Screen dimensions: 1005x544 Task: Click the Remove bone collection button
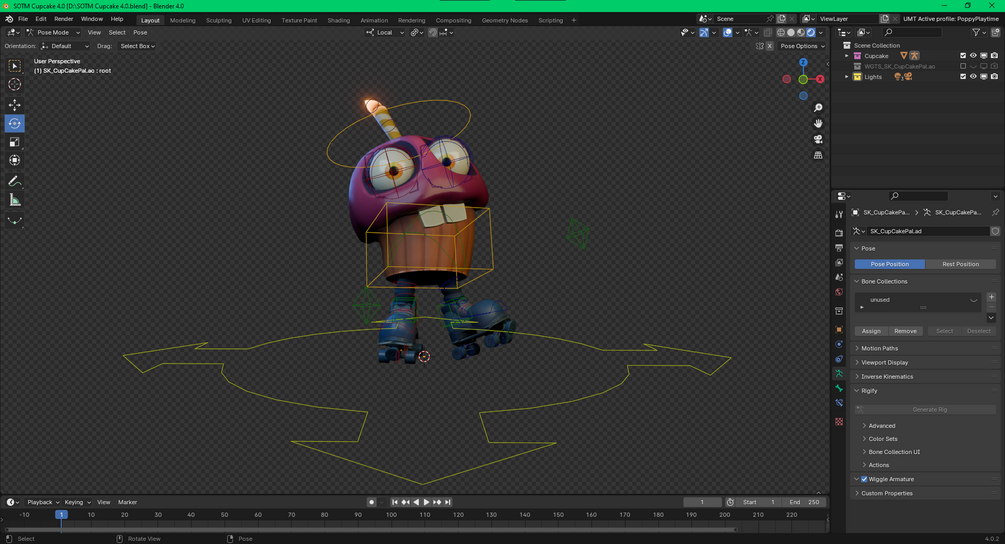pyautogui.click(x=905, y=331)
